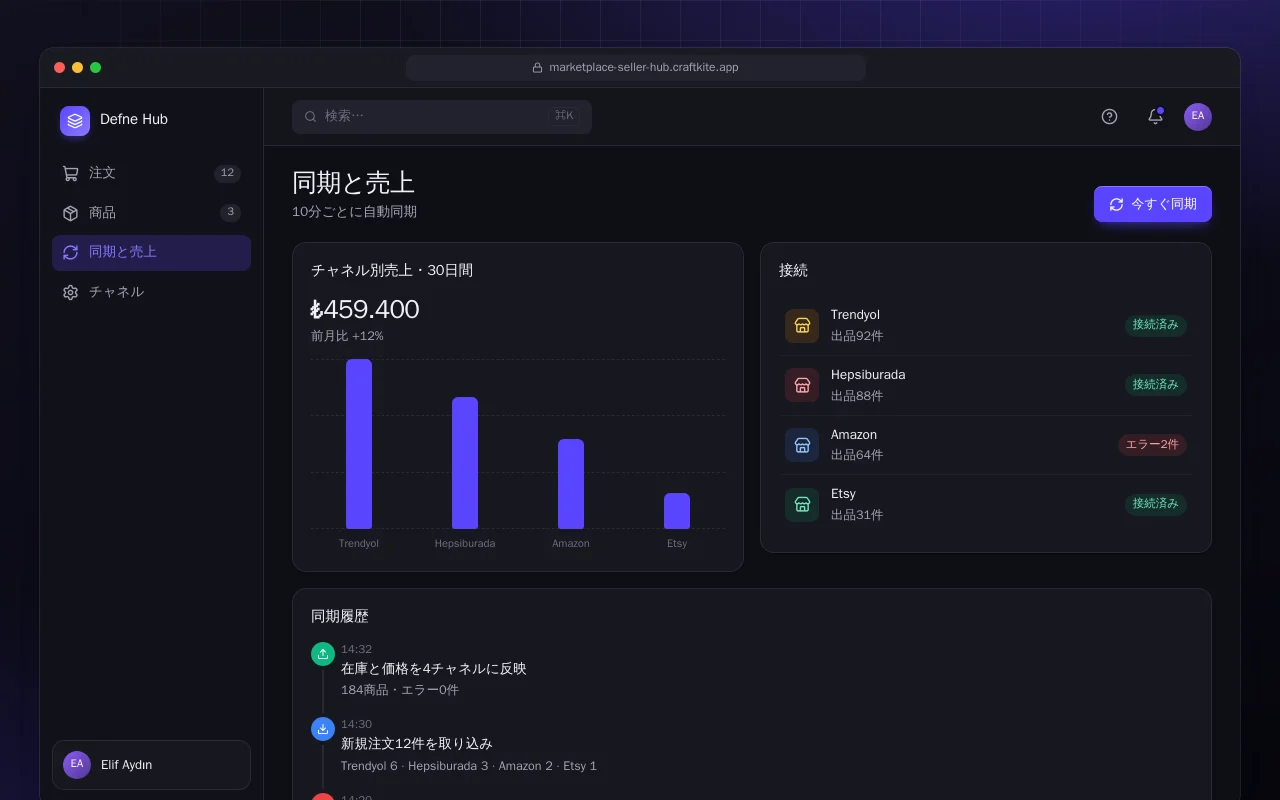Click the Hepsiburada store icon
This screenshot has width=1280, height=800.
tap(802, 385)
